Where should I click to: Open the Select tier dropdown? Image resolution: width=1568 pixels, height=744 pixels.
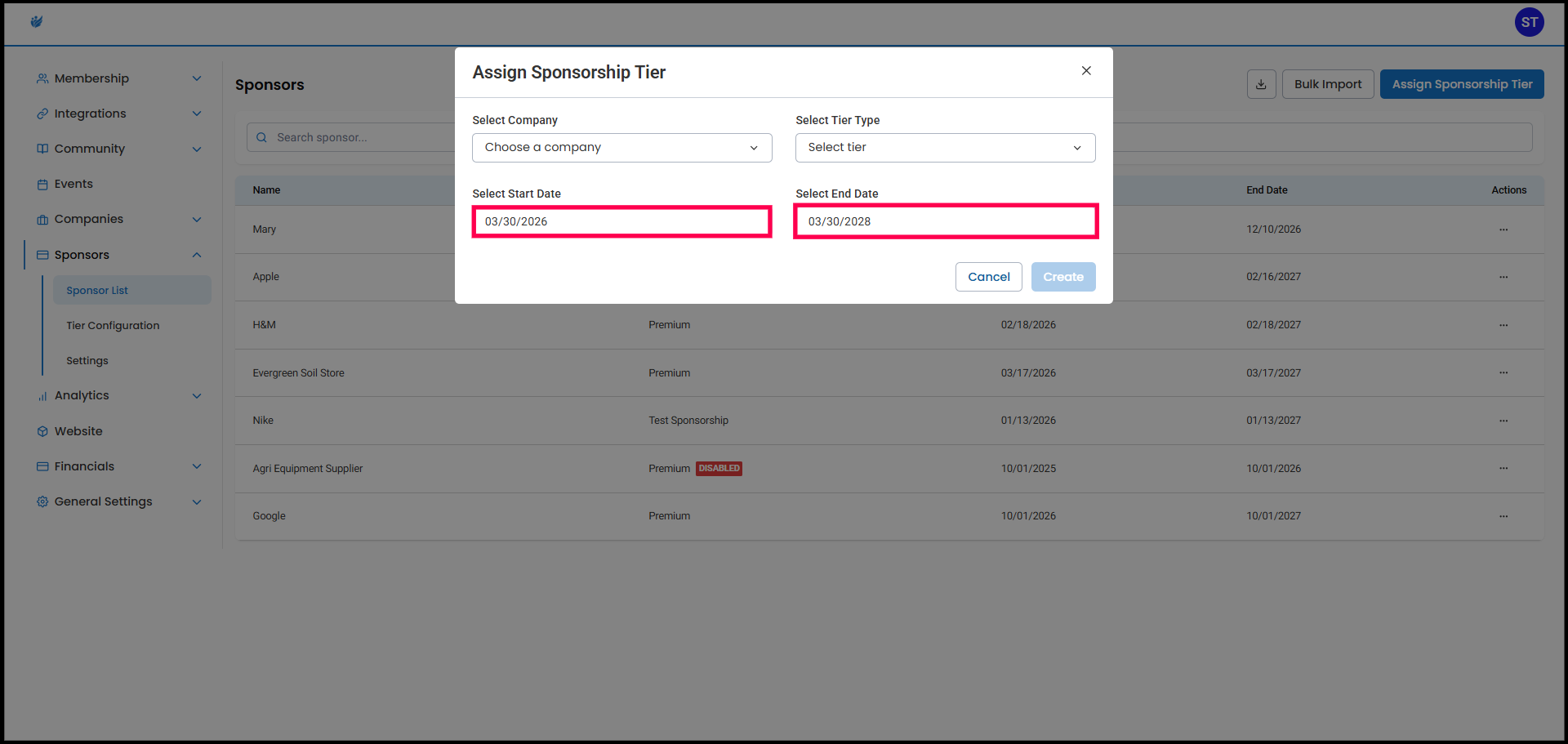click(945, 148)
